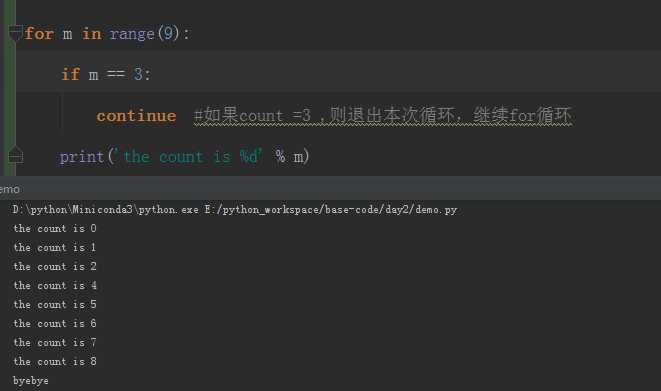
Task: Select the demo run tab
Action: coord(10,190)
